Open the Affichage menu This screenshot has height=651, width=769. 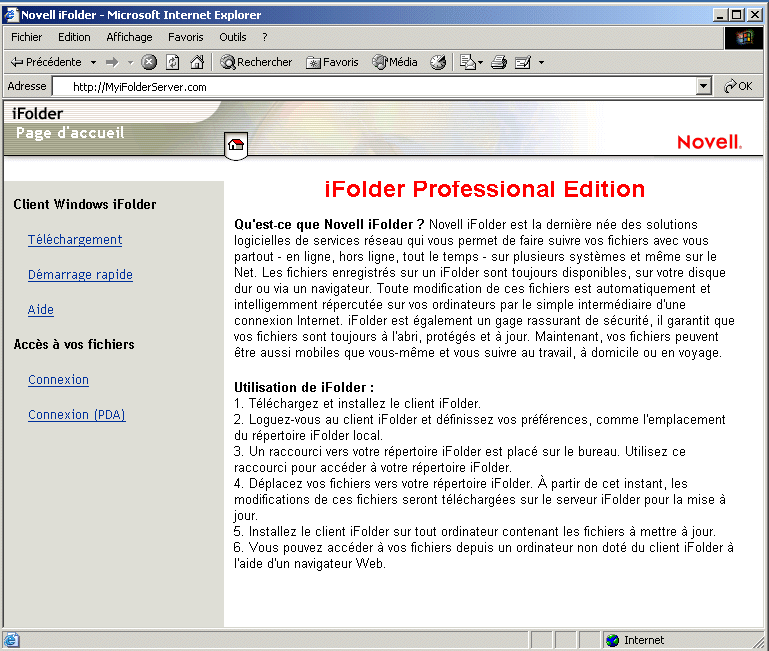[129, 37]
